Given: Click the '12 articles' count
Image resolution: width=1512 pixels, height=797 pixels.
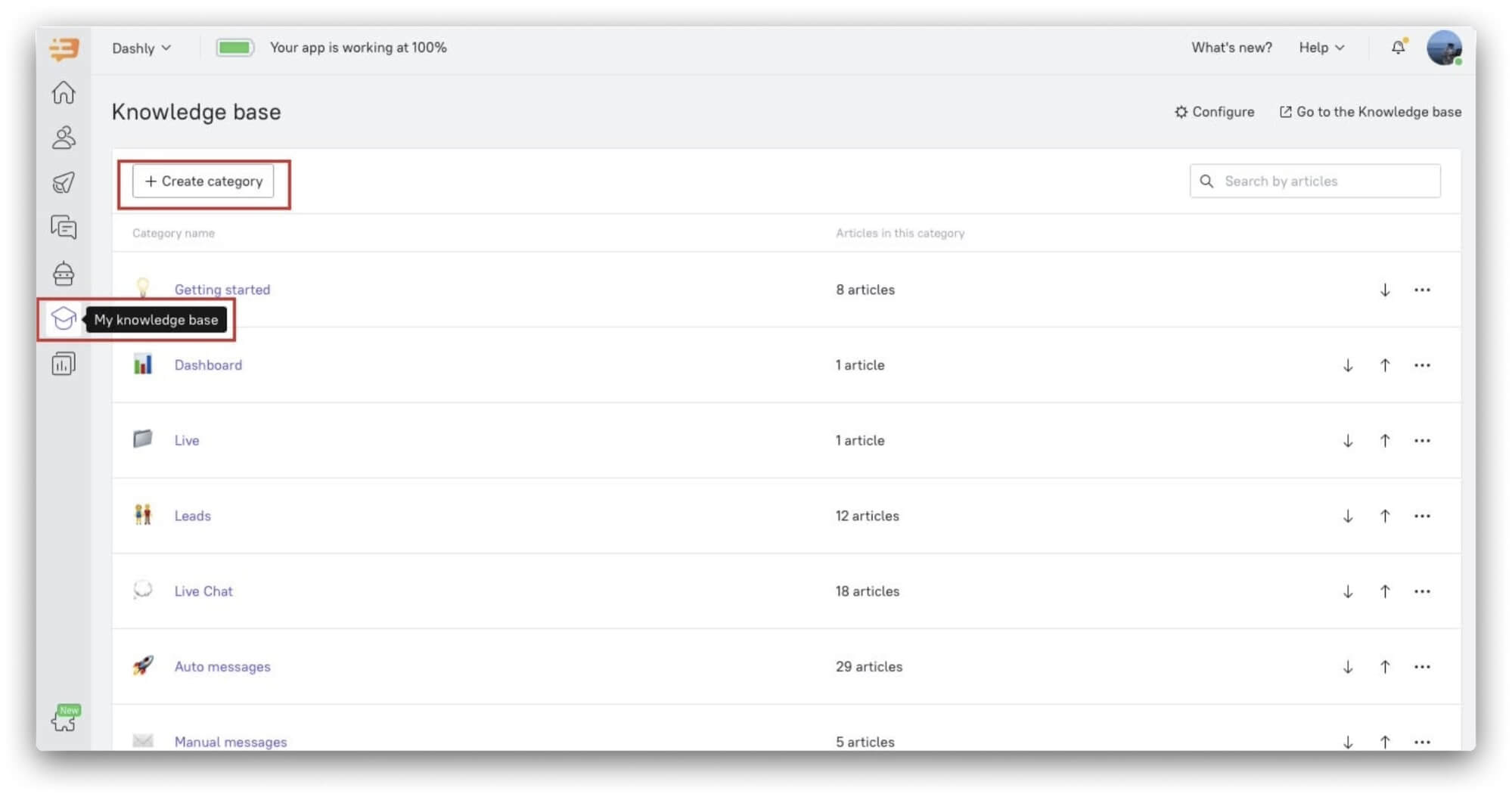Looking at the screenshot, I should (868, 516).
